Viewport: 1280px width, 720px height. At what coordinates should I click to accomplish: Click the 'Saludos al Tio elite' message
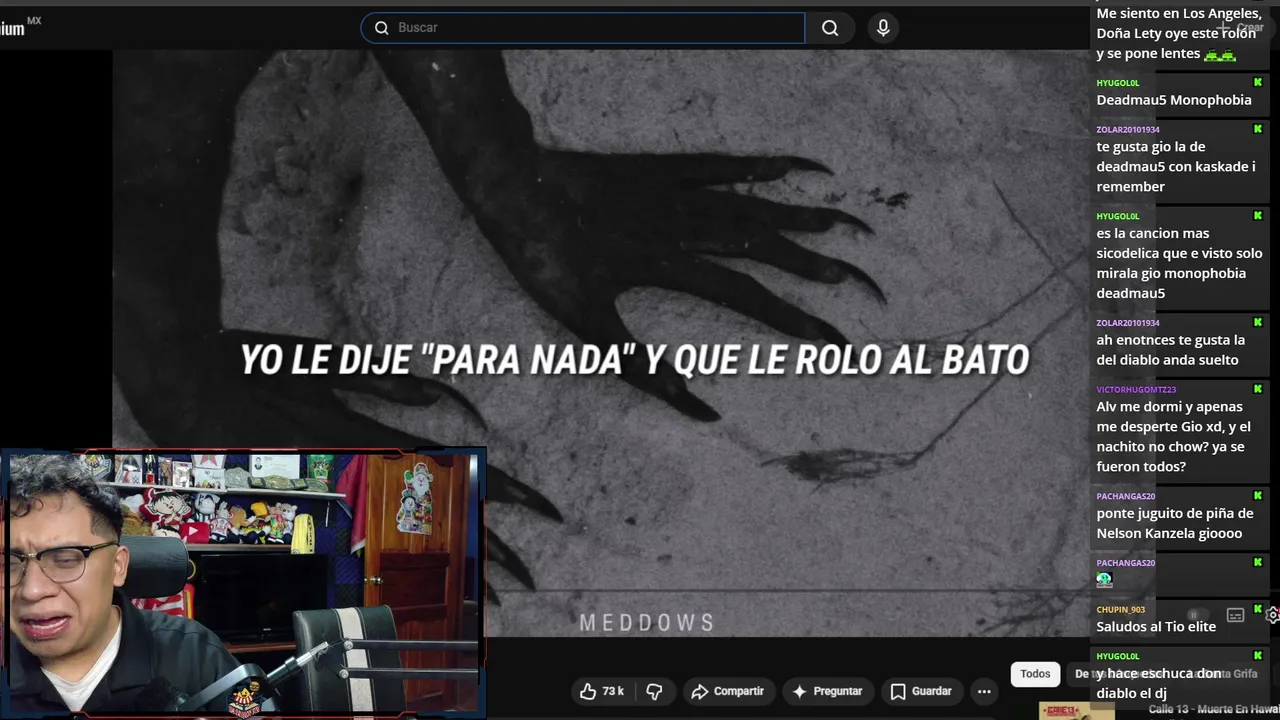point(1156,627)
